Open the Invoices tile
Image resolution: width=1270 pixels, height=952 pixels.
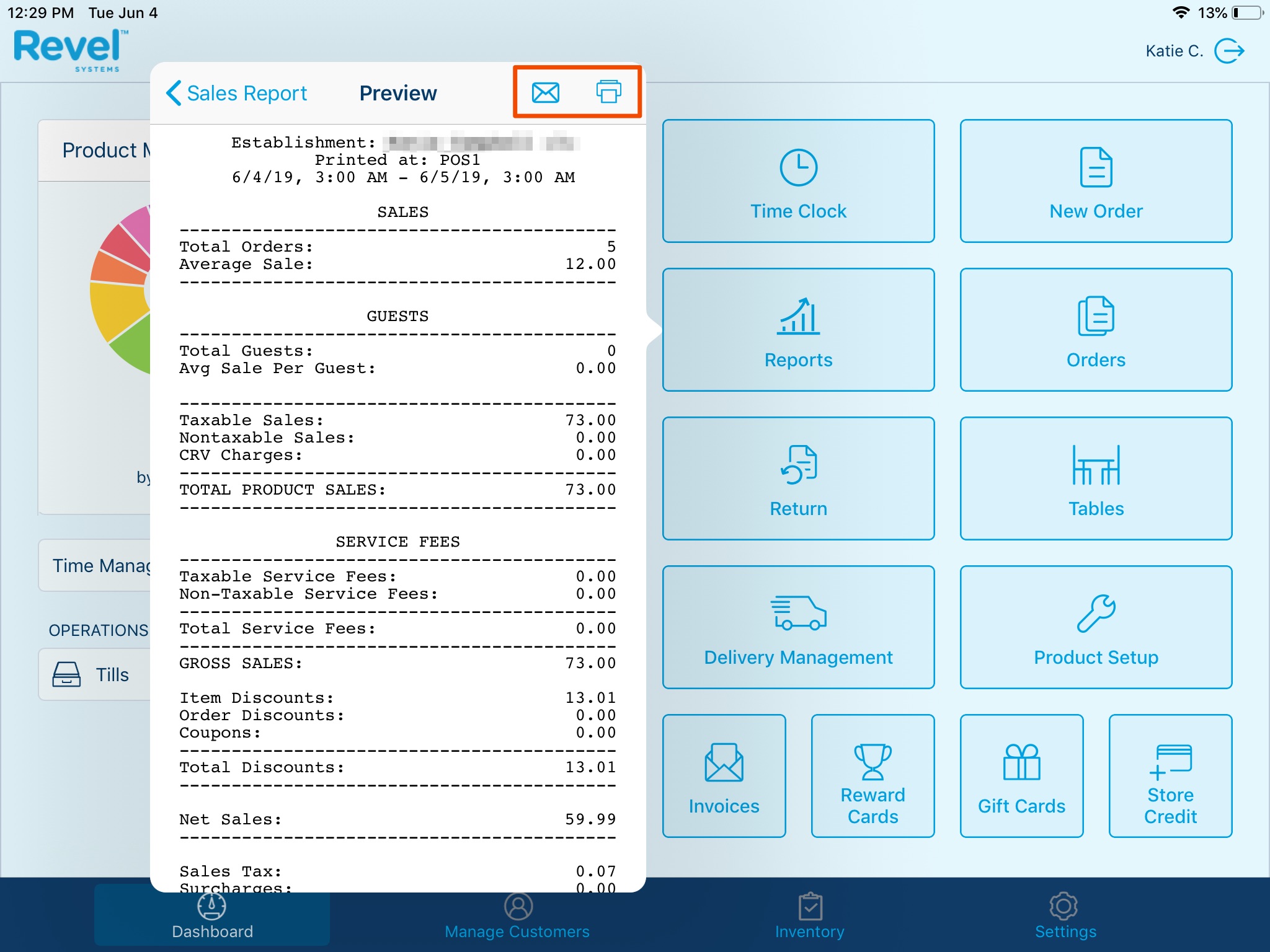pos(724,776)
